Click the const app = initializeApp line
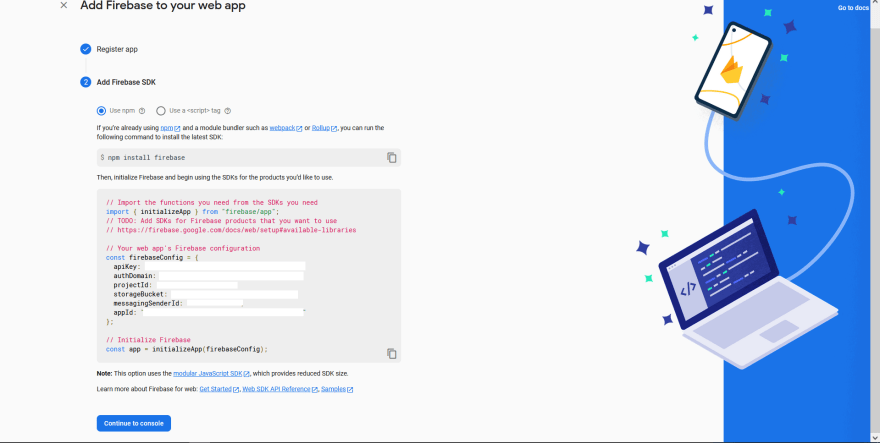 coord(187,349)
